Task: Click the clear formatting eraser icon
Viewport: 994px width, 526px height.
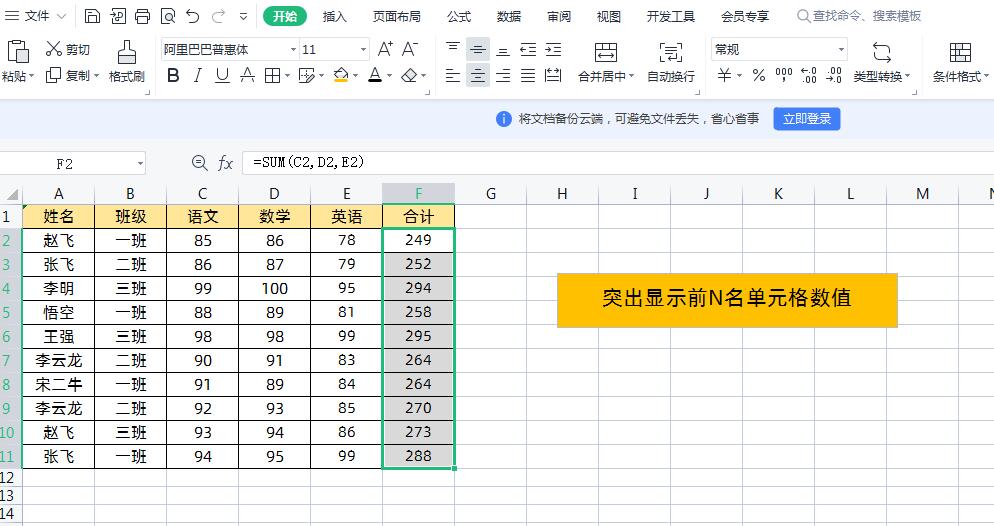Action: 410,76
